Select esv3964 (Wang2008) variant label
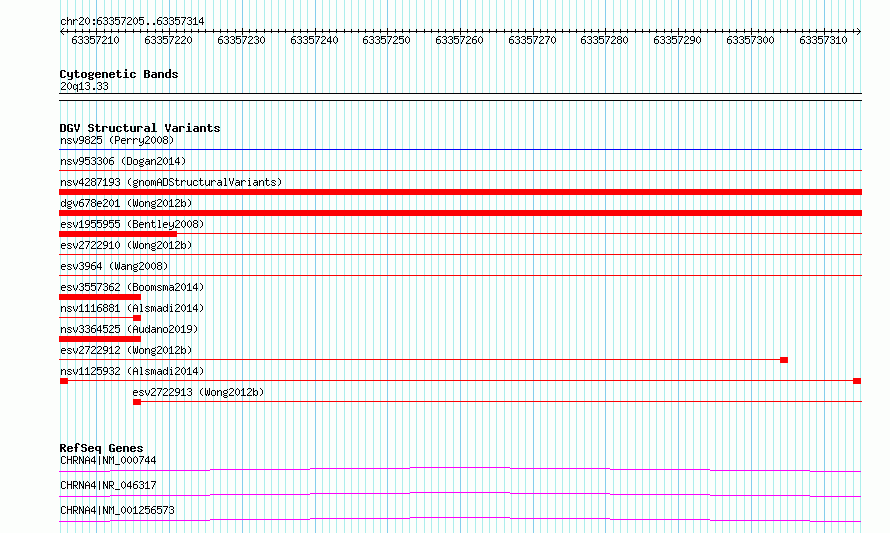 pos(114,266)
